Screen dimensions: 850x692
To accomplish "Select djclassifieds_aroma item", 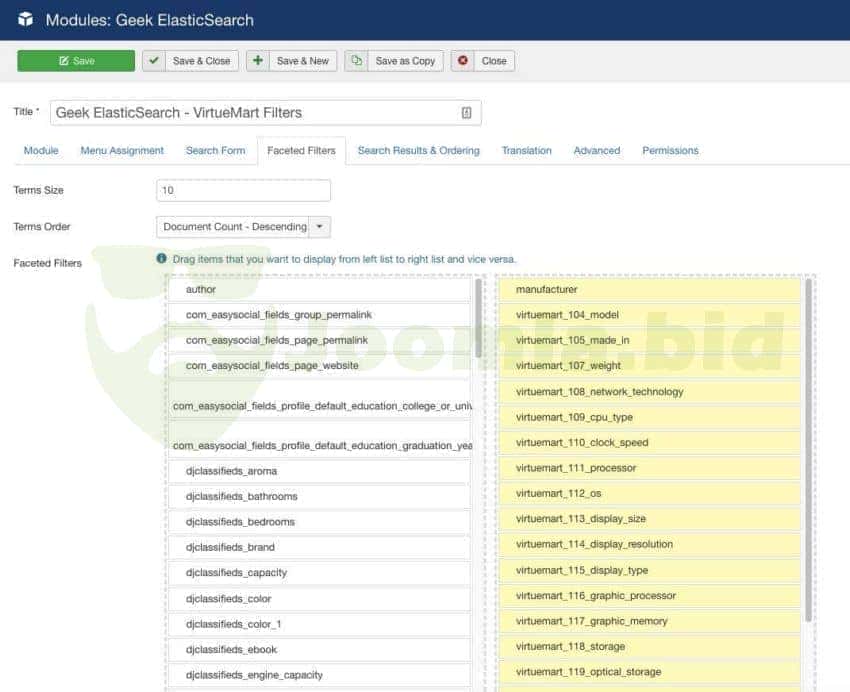I will pos(319,471).
